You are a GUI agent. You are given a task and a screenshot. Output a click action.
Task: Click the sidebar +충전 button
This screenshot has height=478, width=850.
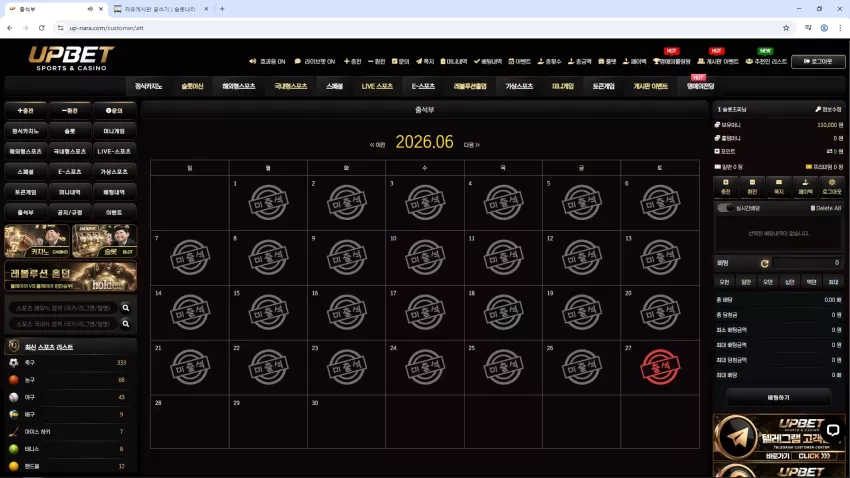point(25,111)
